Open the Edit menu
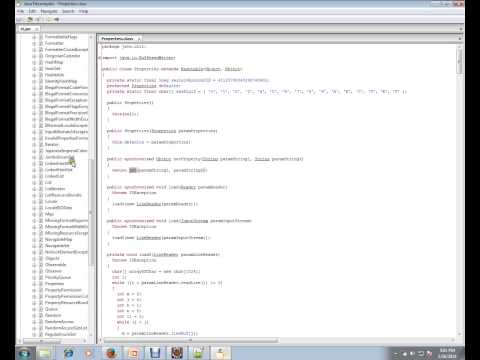Screen dimensions: 480x360 click(x=32, y=11)
